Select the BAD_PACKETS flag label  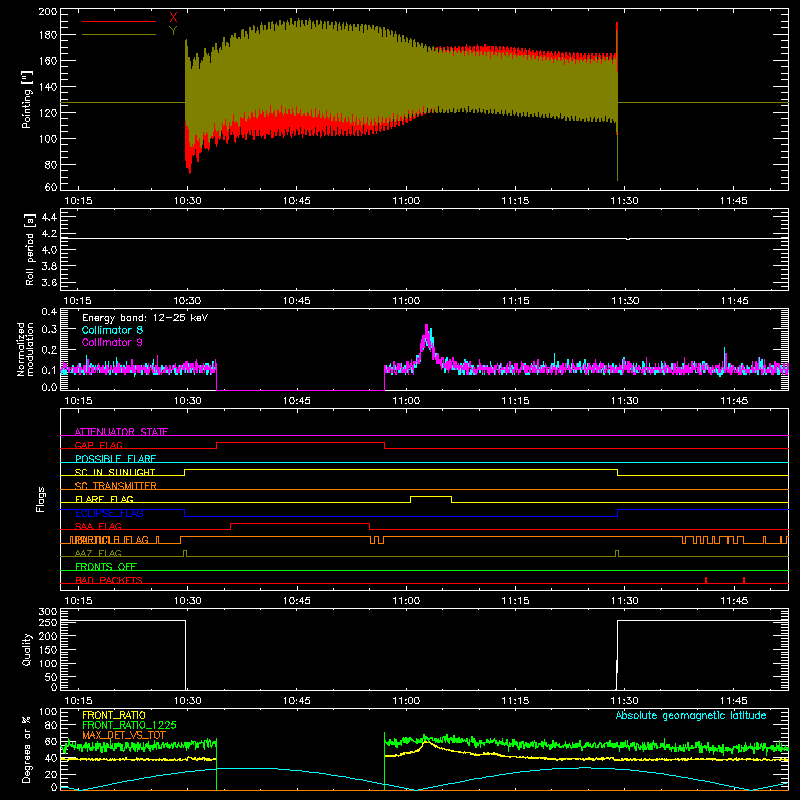(x=109, y=580)
